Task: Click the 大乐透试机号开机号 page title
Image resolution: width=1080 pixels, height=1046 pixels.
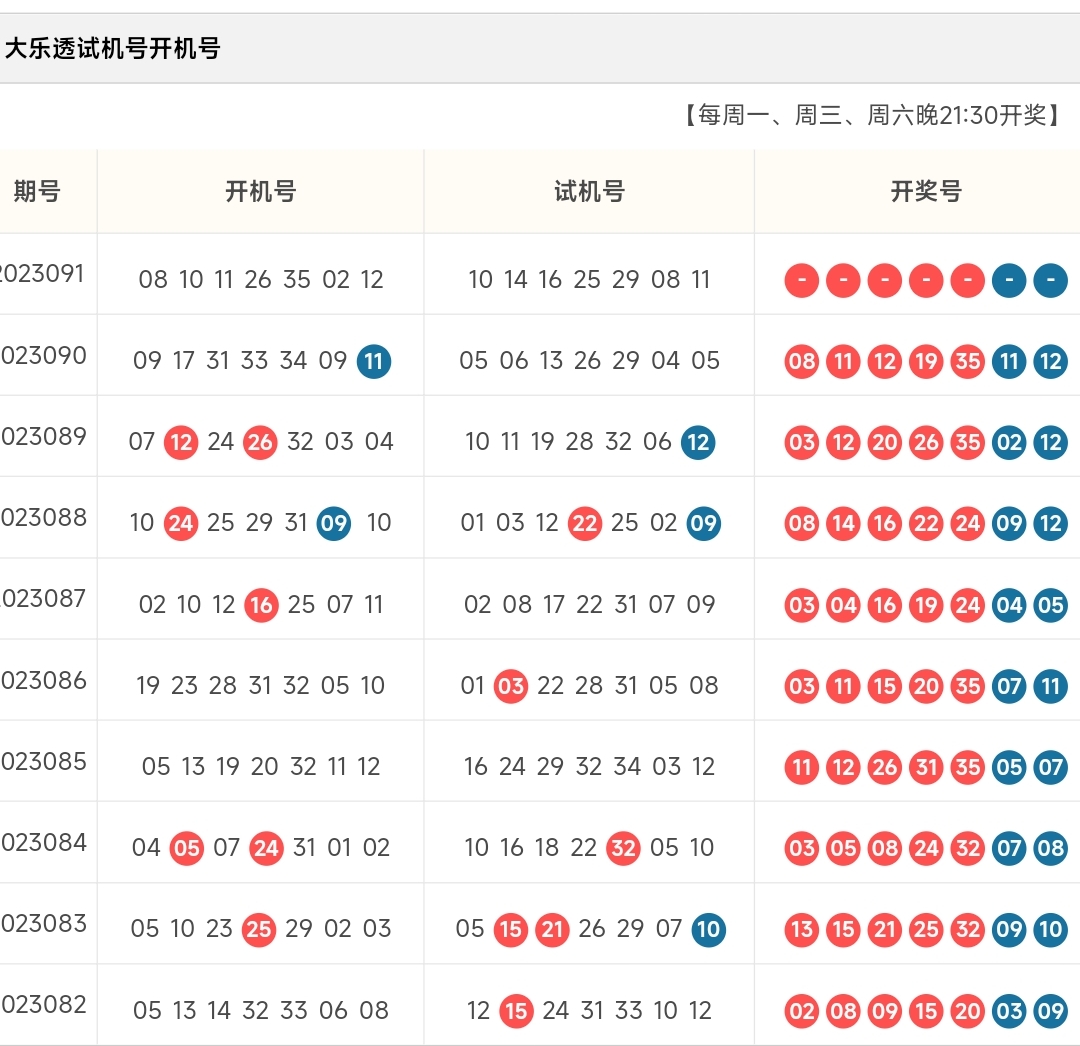Action: 112,49
